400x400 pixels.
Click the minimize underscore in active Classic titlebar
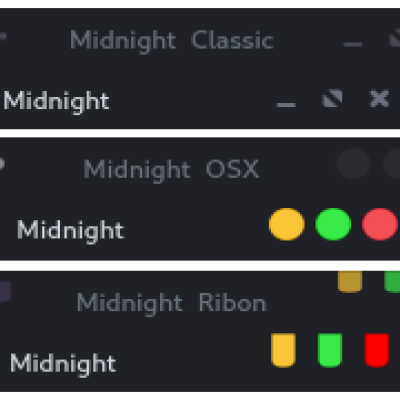pos(286,105)
